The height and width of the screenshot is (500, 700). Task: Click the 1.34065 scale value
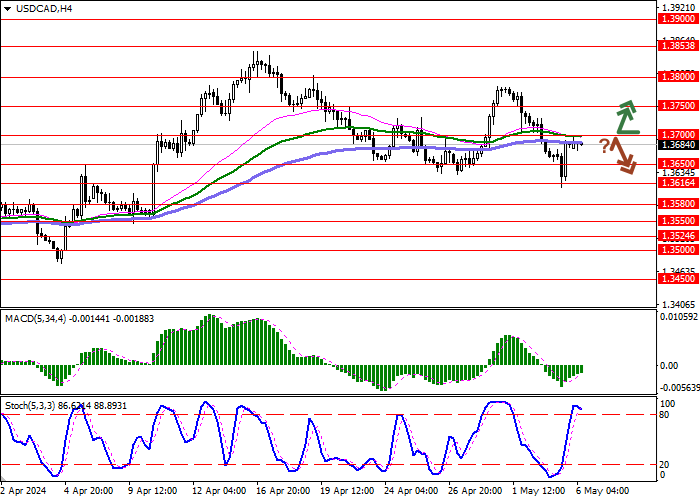[x=679, y=304]
